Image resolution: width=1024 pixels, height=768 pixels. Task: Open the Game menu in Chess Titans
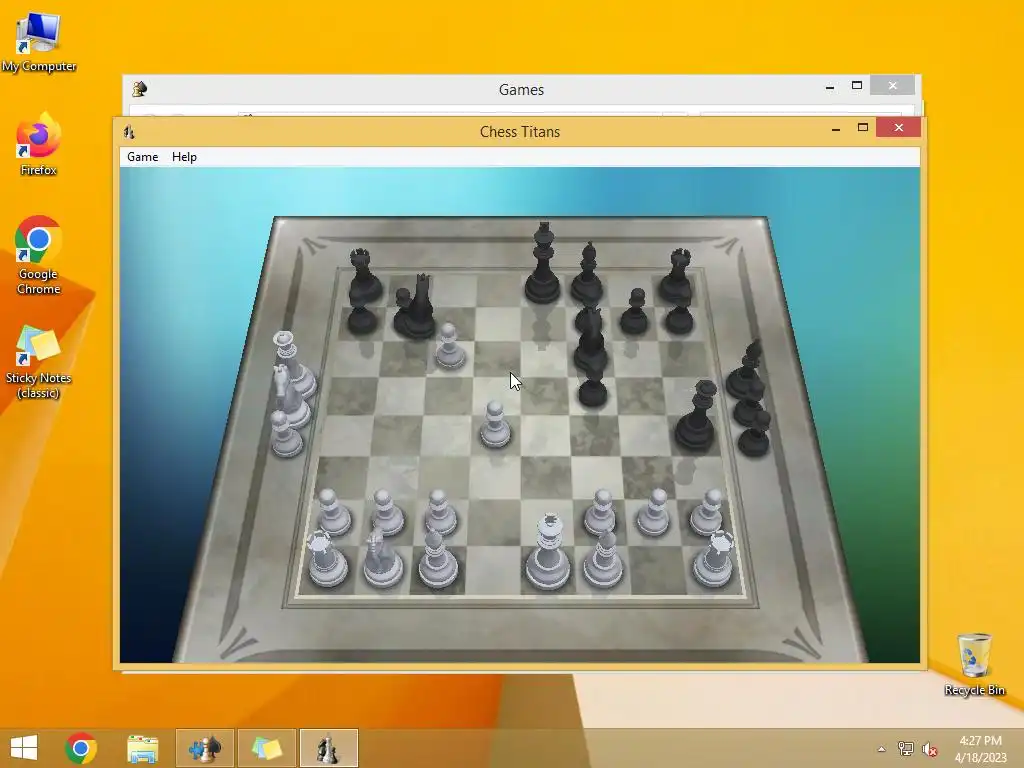(142, 157)
